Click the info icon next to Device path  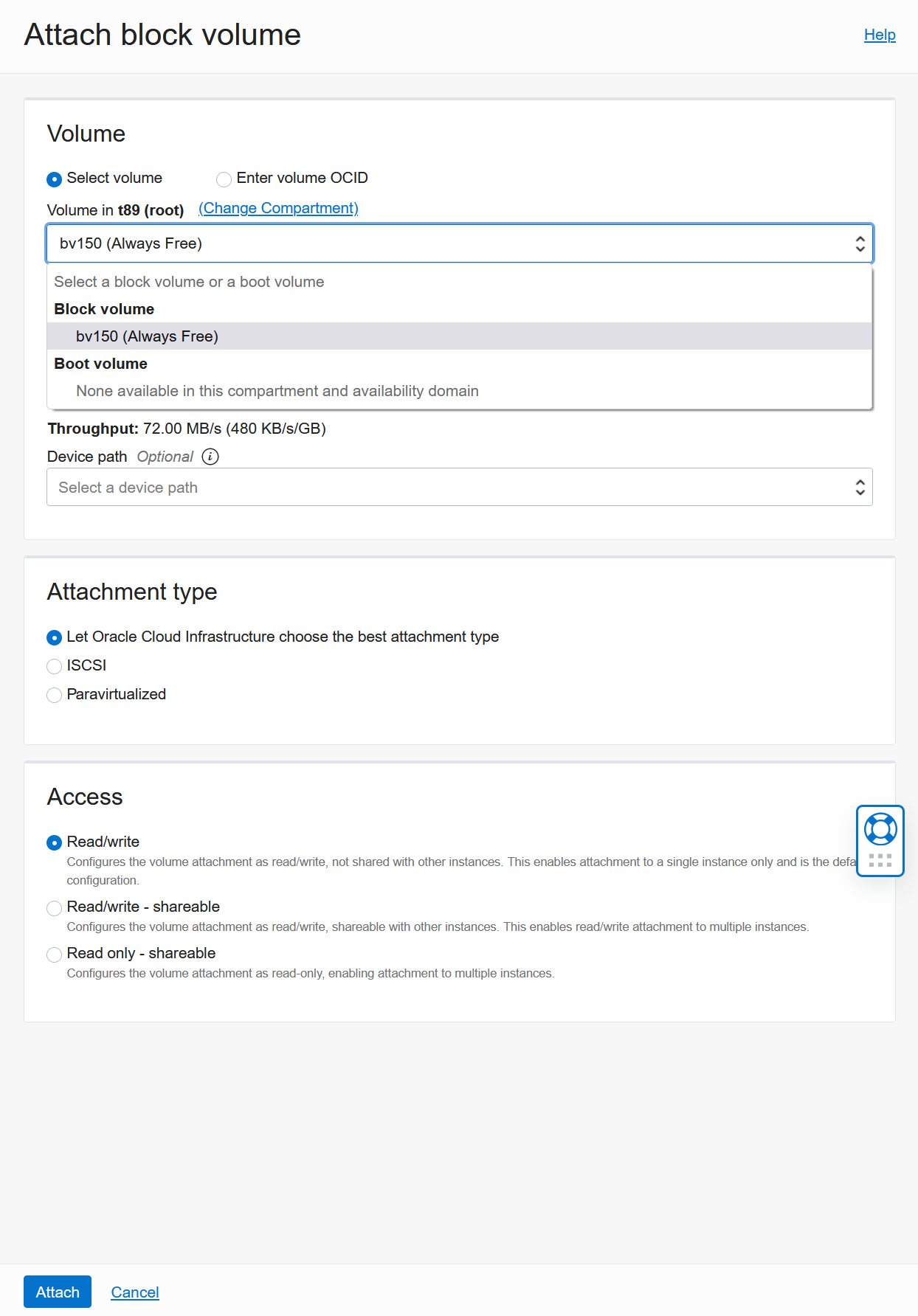211,457
